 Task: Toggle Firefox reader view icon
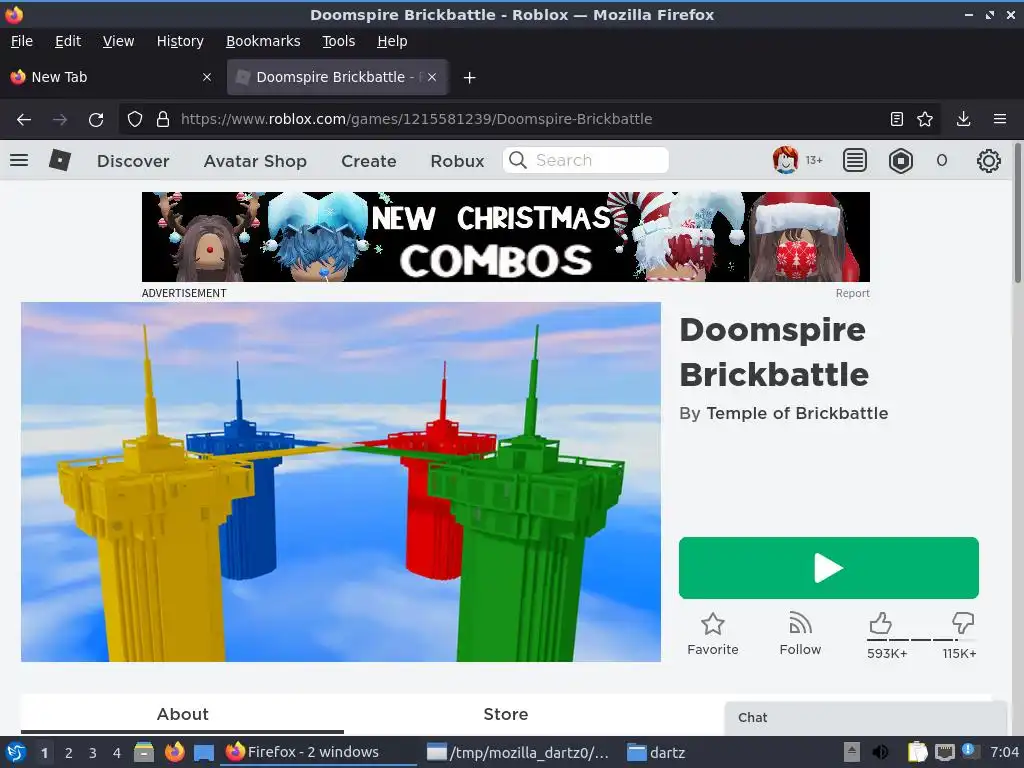pyautogui.click(x=897, y=119)
